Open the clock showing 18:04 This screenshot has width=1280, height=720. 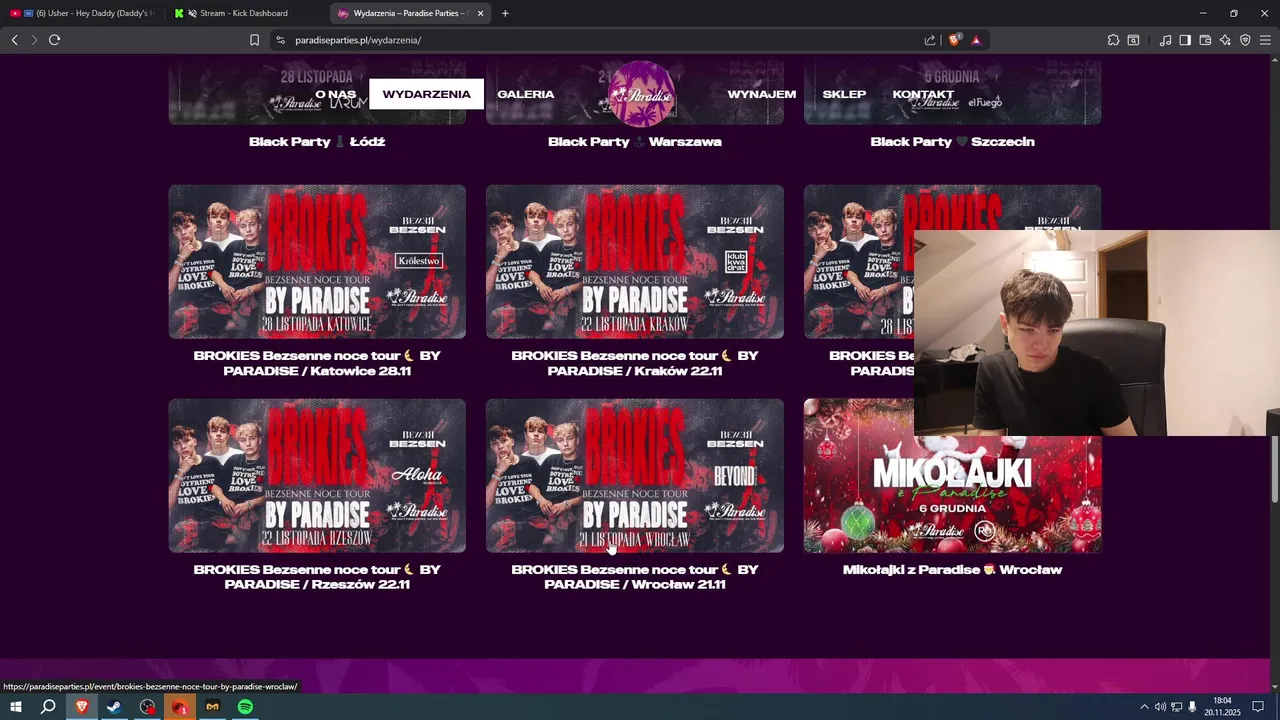(x=1222, y=707)
